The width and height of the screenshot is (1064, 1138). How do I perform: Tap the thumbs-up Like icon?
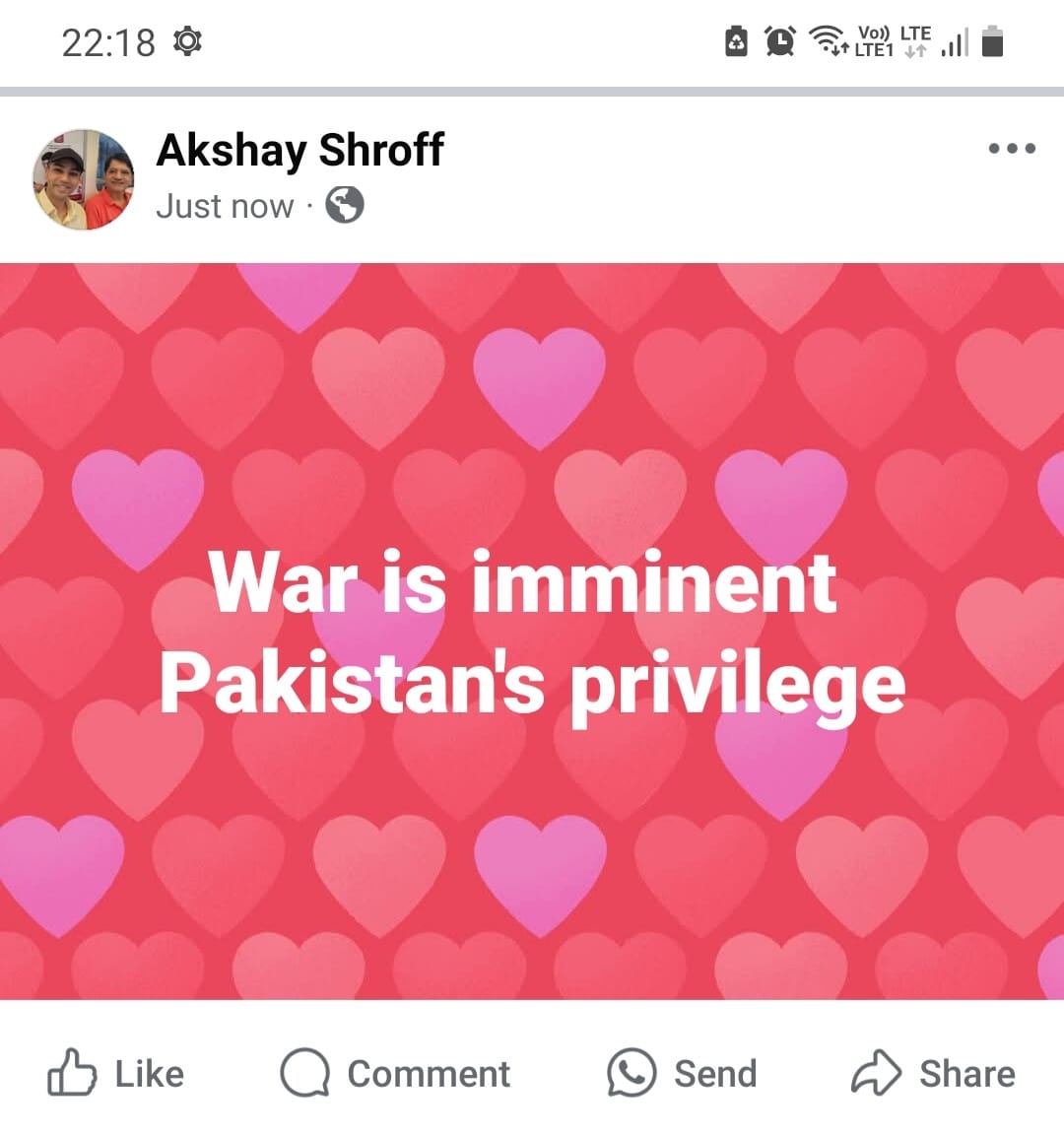pyautogui.click(x=72, y=1072)
